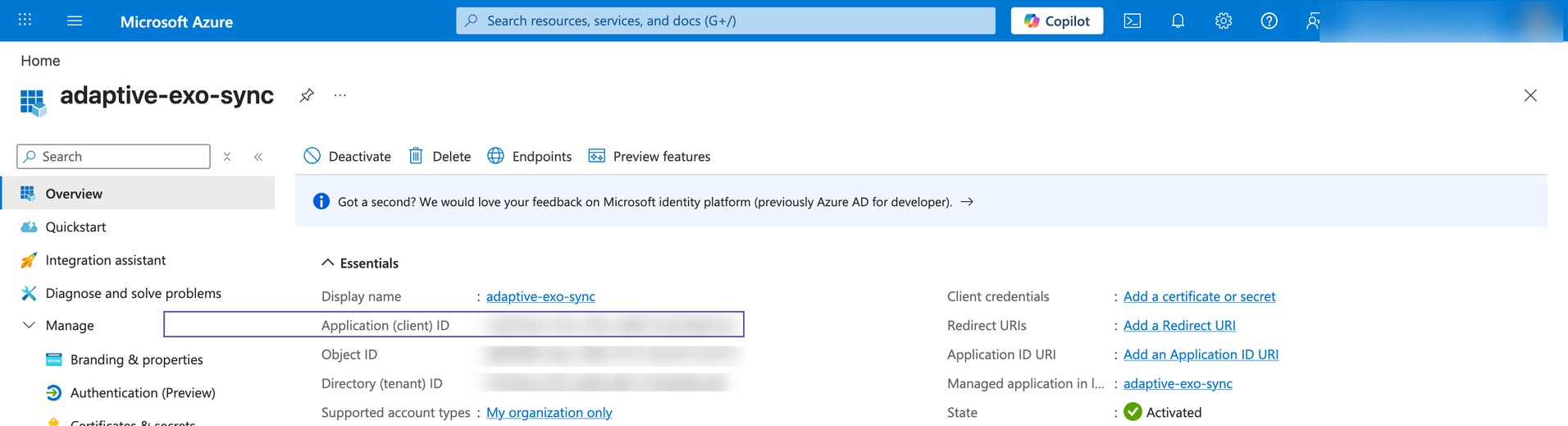
Task: Clear the sidebar search with X
Action: 227,156
